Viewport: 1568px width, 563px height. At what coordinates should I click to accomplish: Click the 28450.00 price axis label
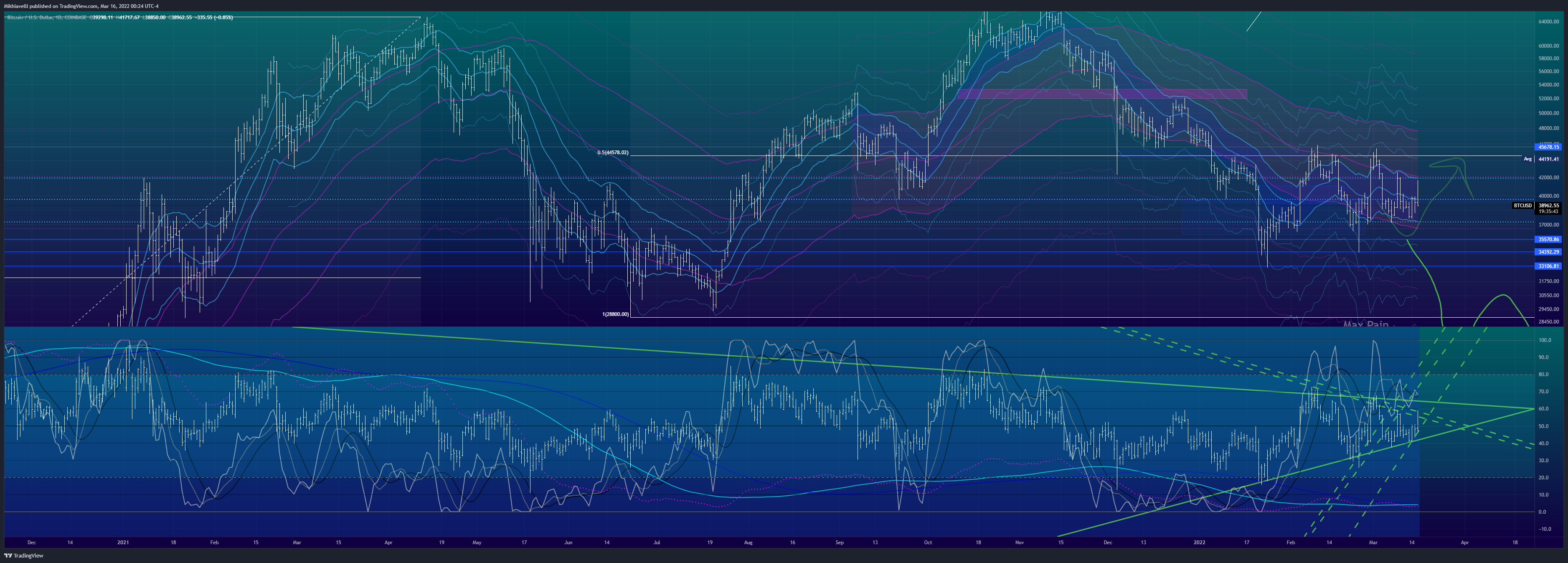pyautogui.click(x=1548, y=322)
